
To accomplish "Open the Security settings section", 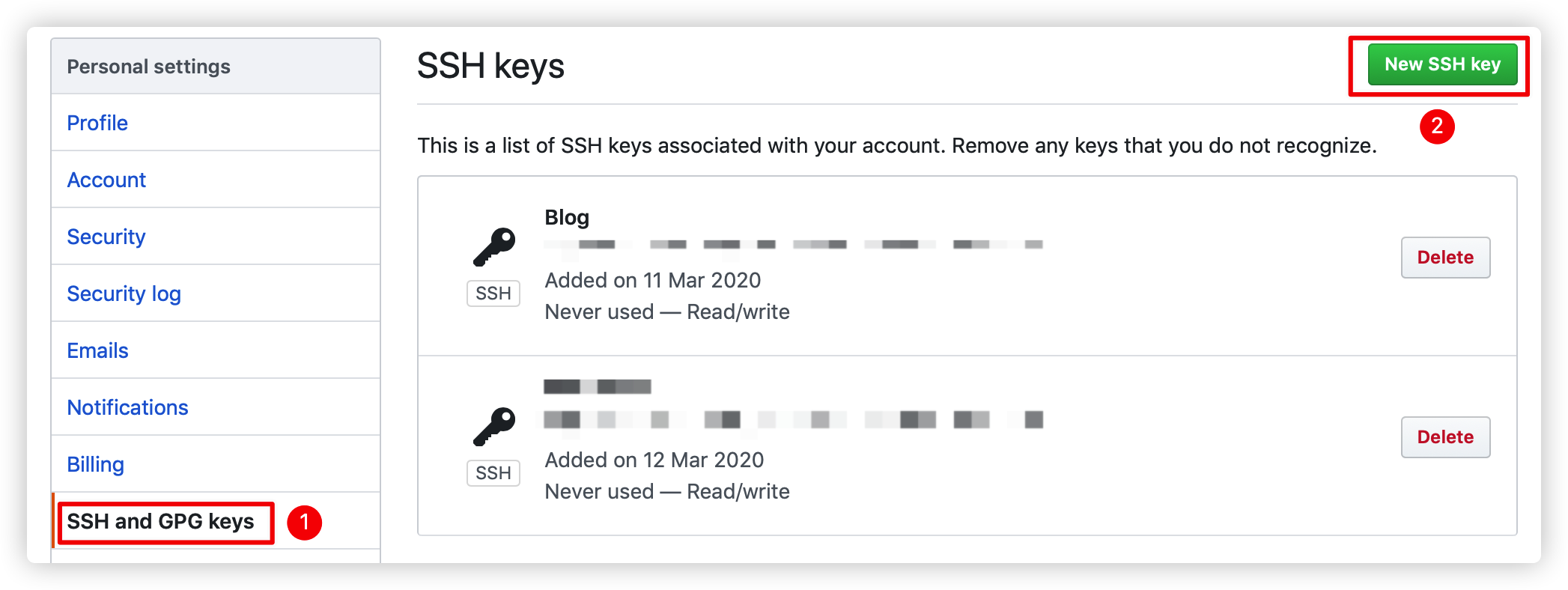I will click(106, 237).
